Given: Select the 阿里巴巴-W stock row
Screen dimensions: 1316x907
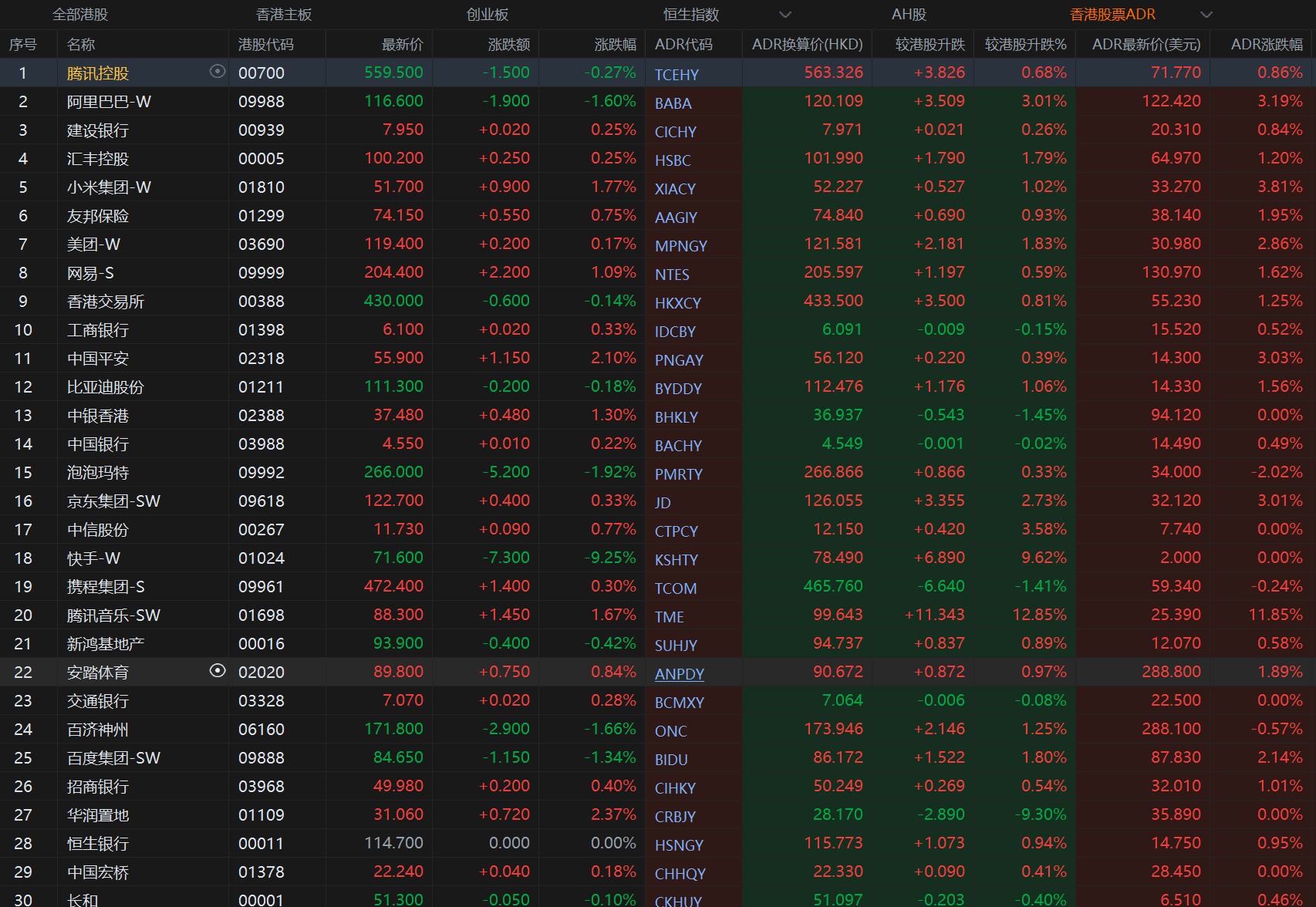Looking at the screenshot, I should coord(109,102).
